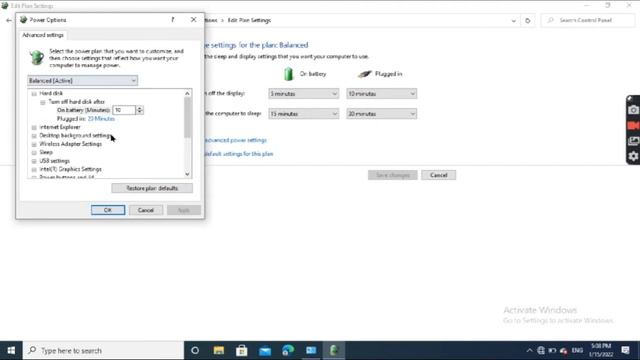Expand the Desktop background settings node
This screenshot has width=640, height=360.
tap(34, 136)
